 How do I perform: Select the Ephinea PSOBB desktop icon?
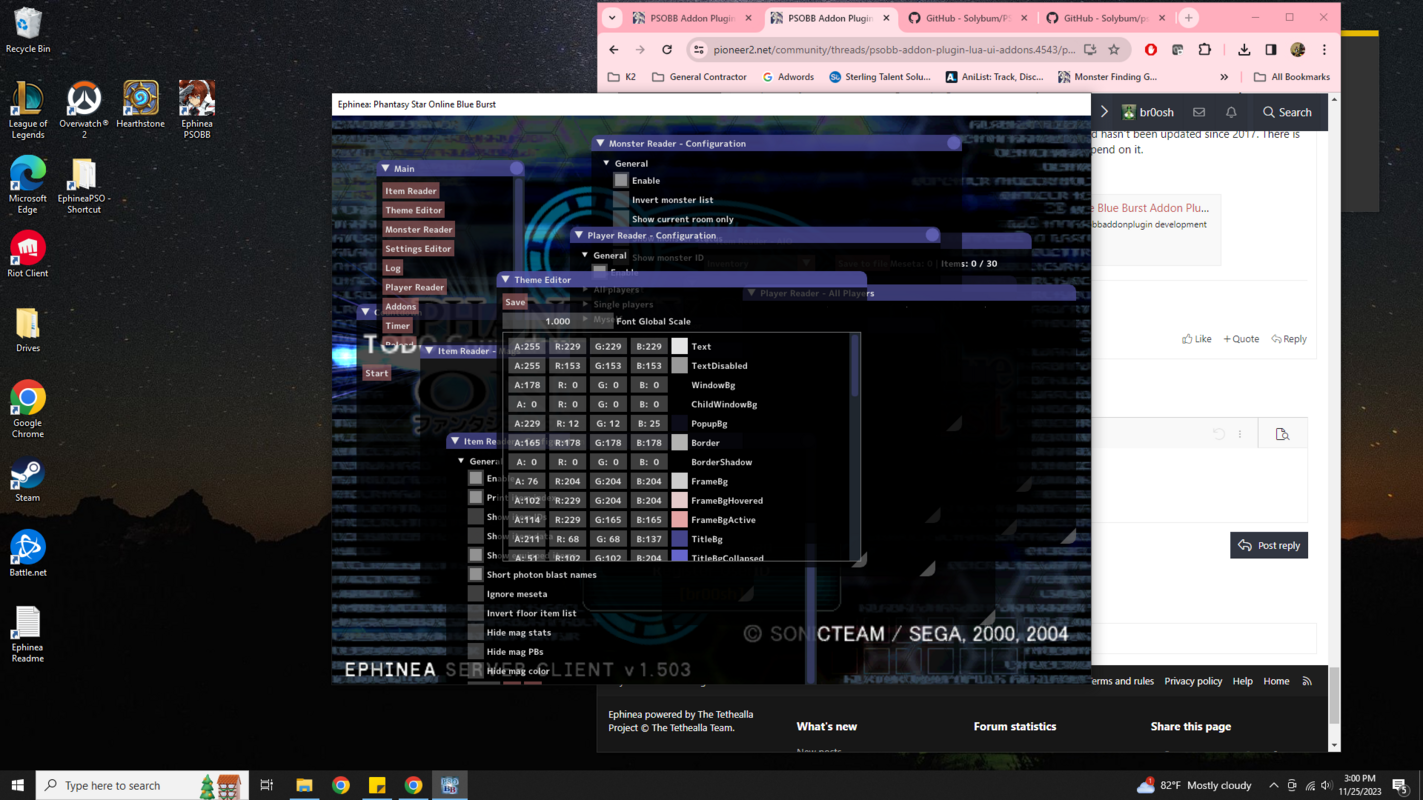[197, 110]
